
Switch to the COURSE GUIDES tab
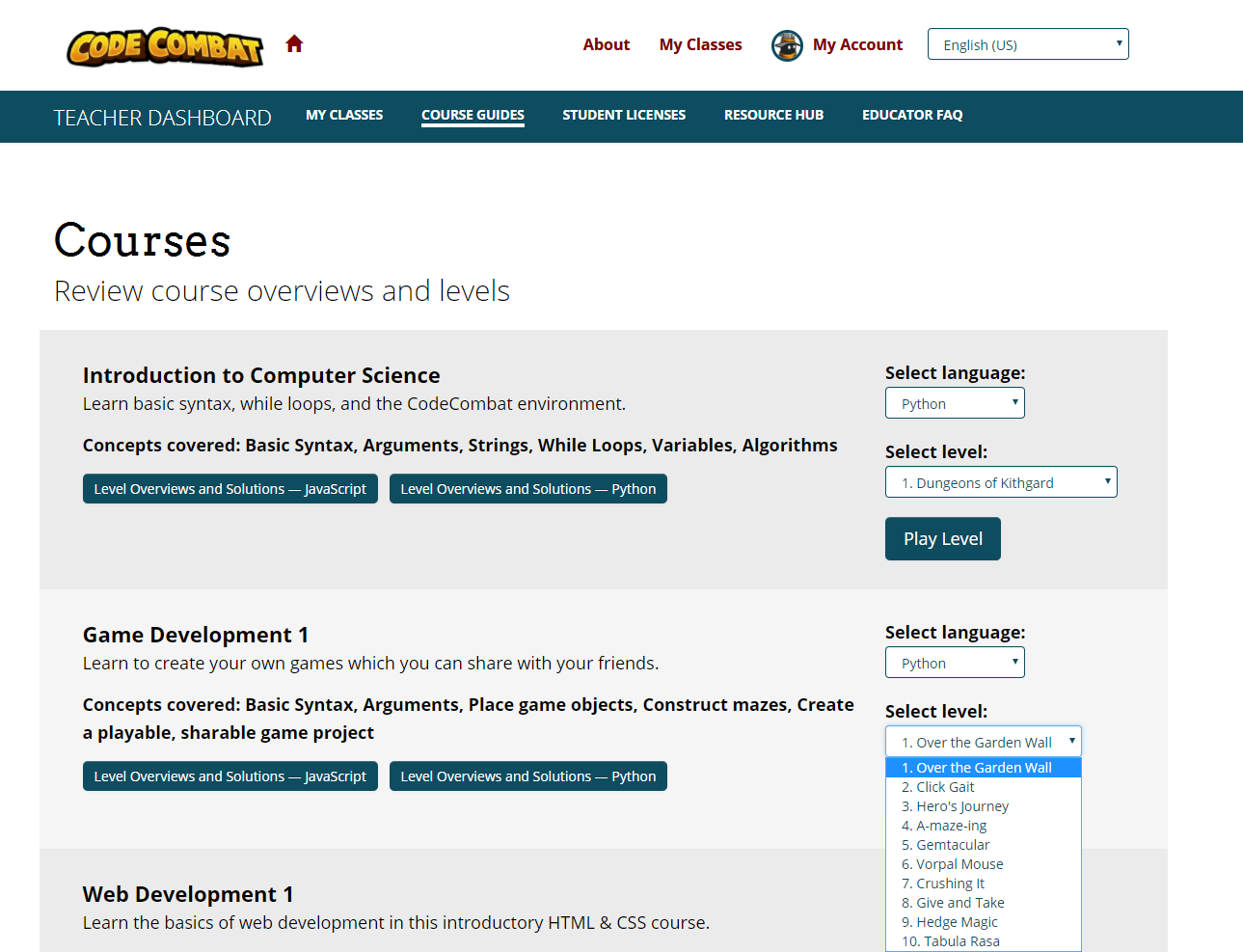point(473,115)
